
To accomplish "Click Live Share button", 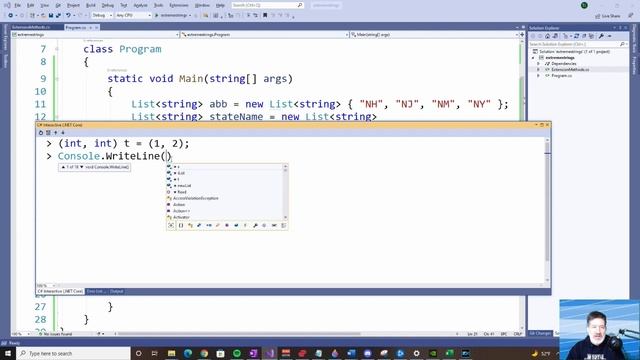I will [608, 16].
